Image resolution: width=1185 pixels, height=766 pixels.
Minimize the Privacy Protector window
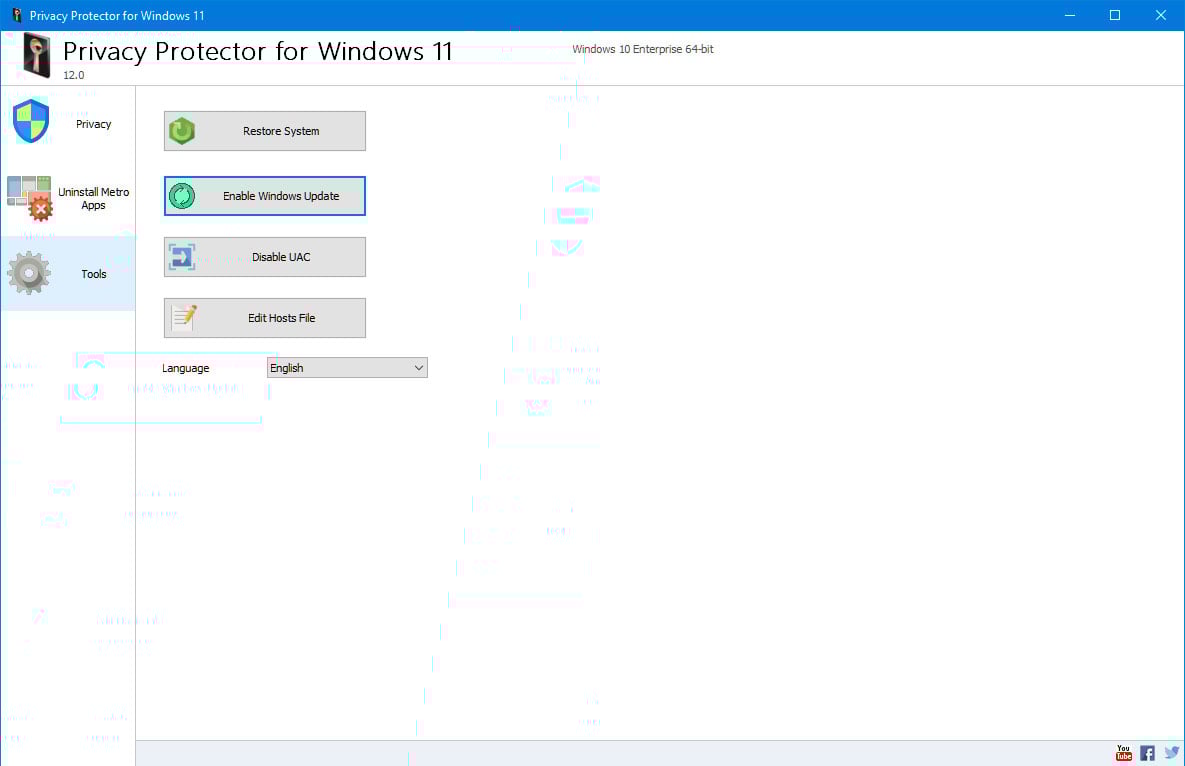coord(1069,15)
